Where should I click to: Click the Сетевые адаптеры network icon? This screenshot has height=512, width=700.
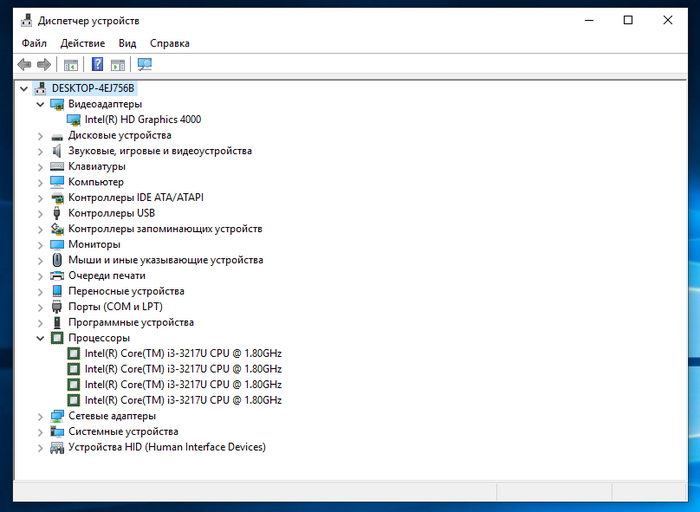(x=57, y=416)
